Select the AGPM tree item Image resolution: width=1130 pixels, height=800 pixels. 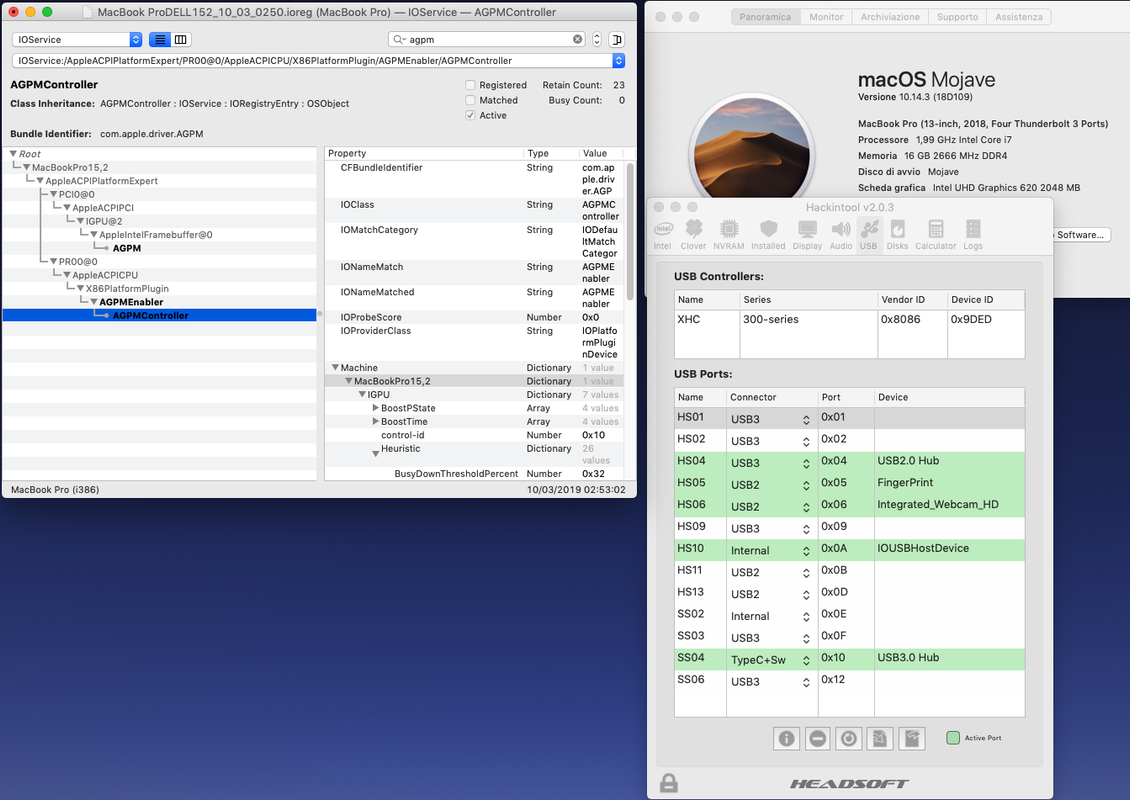point(127,248)
